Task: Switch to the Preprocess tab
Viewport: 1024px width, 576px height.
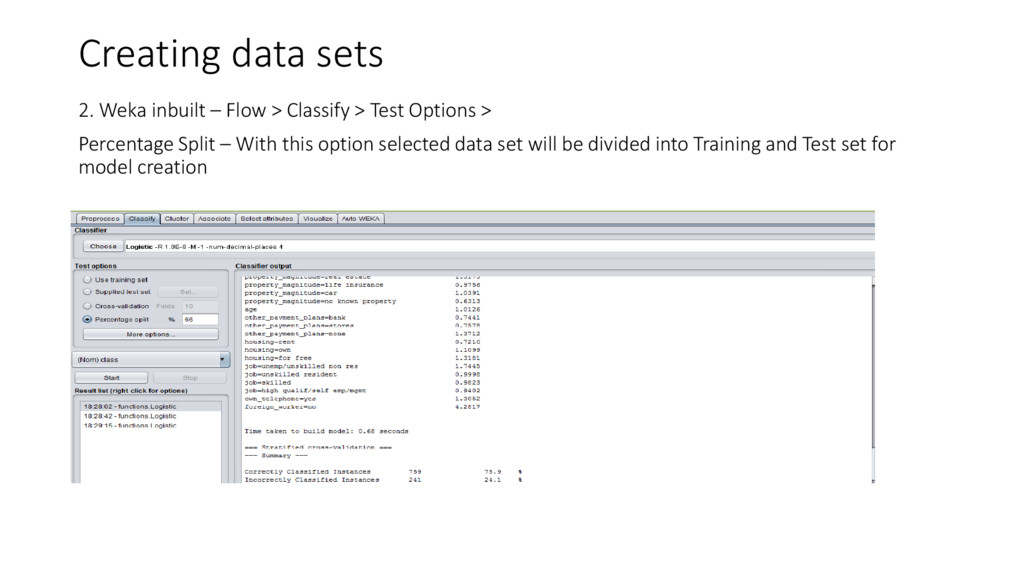Action: [100, 219]
